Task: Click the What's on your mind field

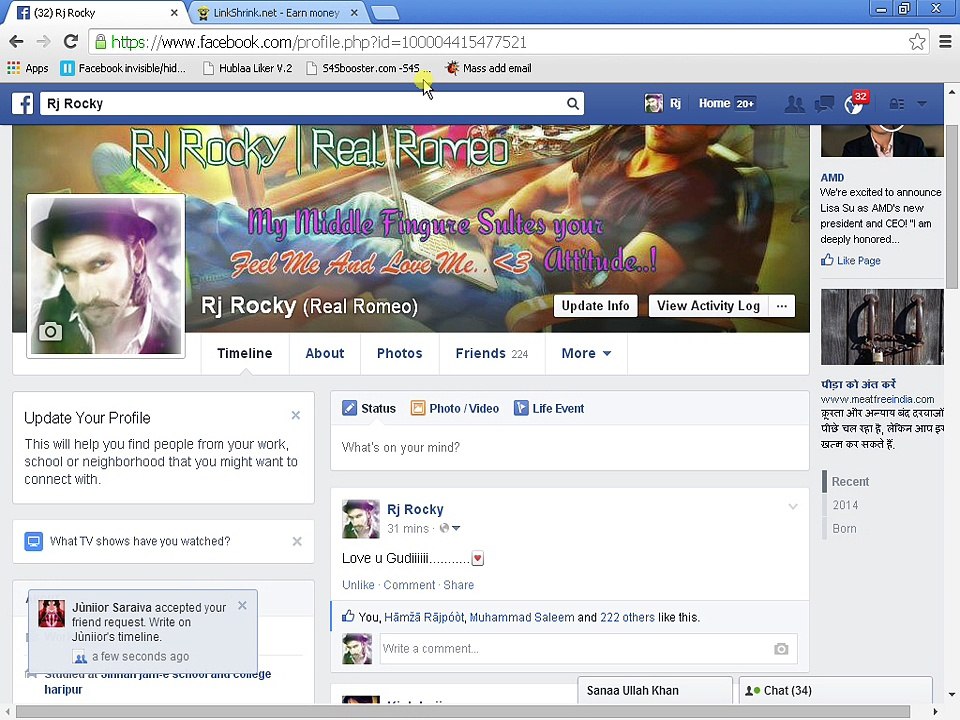Action: click(569, 448)
